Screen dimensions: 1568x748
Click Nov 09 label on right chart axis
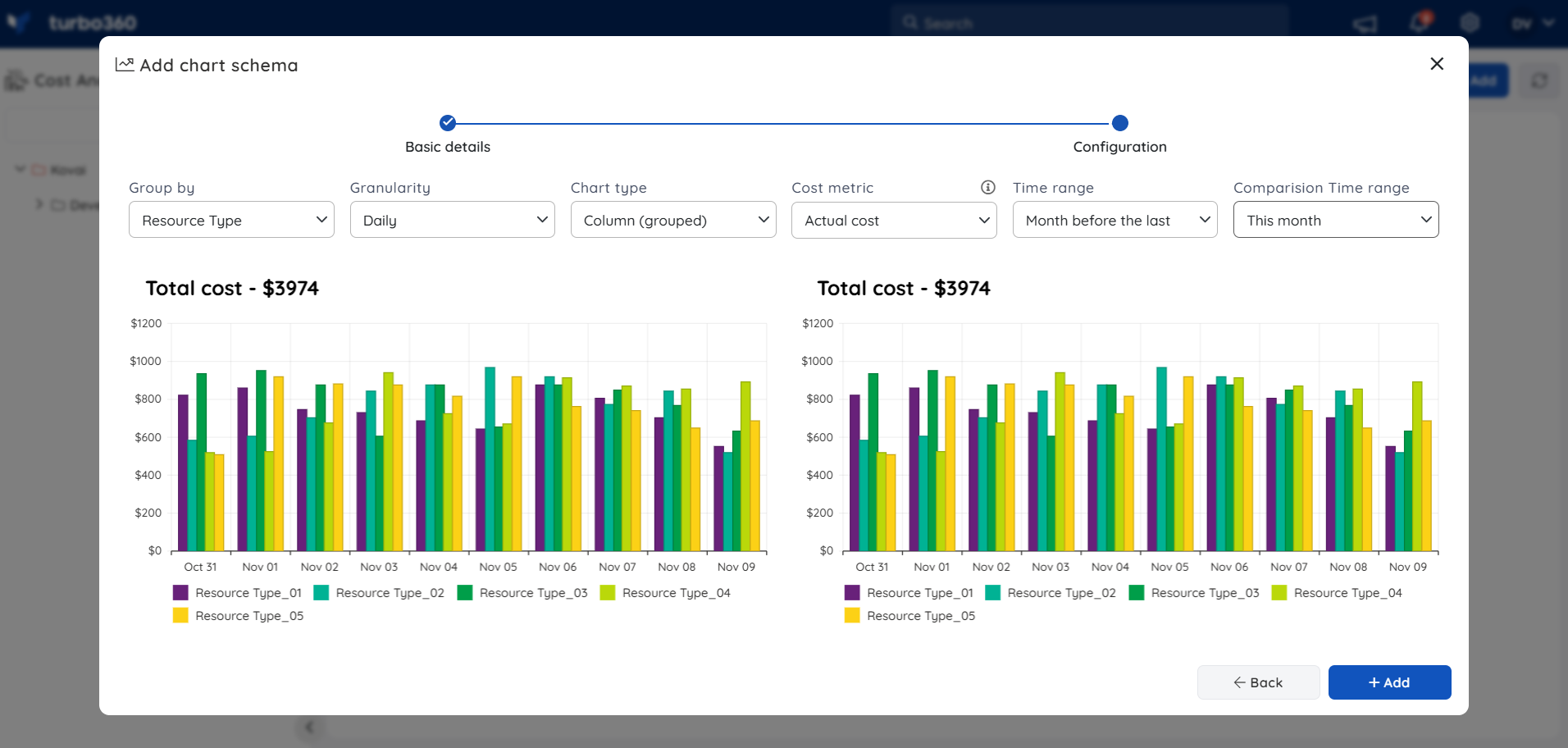pyautogui.click(x=1408, y=567)
